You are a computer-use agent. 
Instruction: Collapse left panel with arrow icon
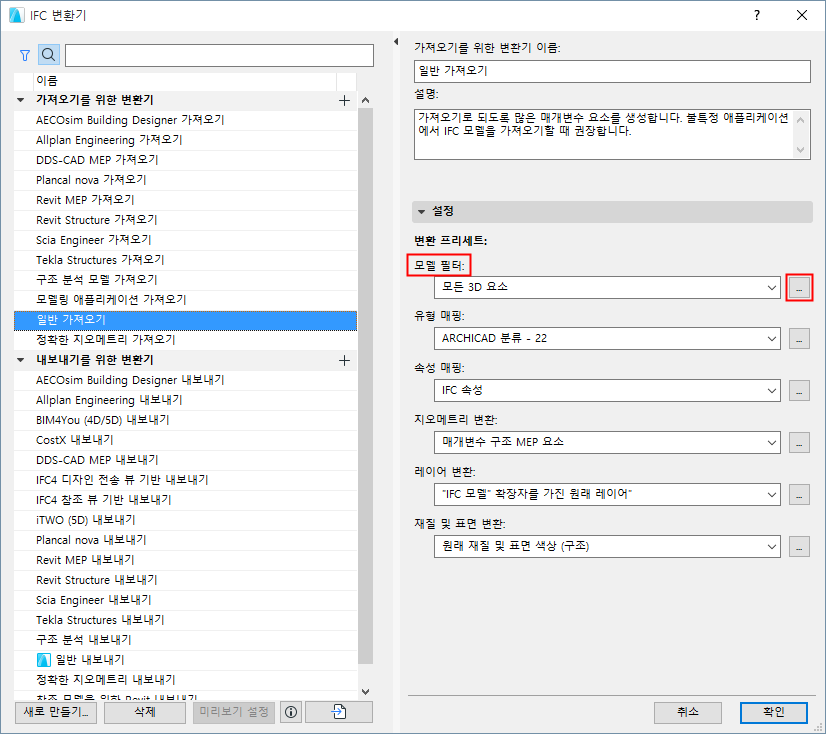click(396, 42)
